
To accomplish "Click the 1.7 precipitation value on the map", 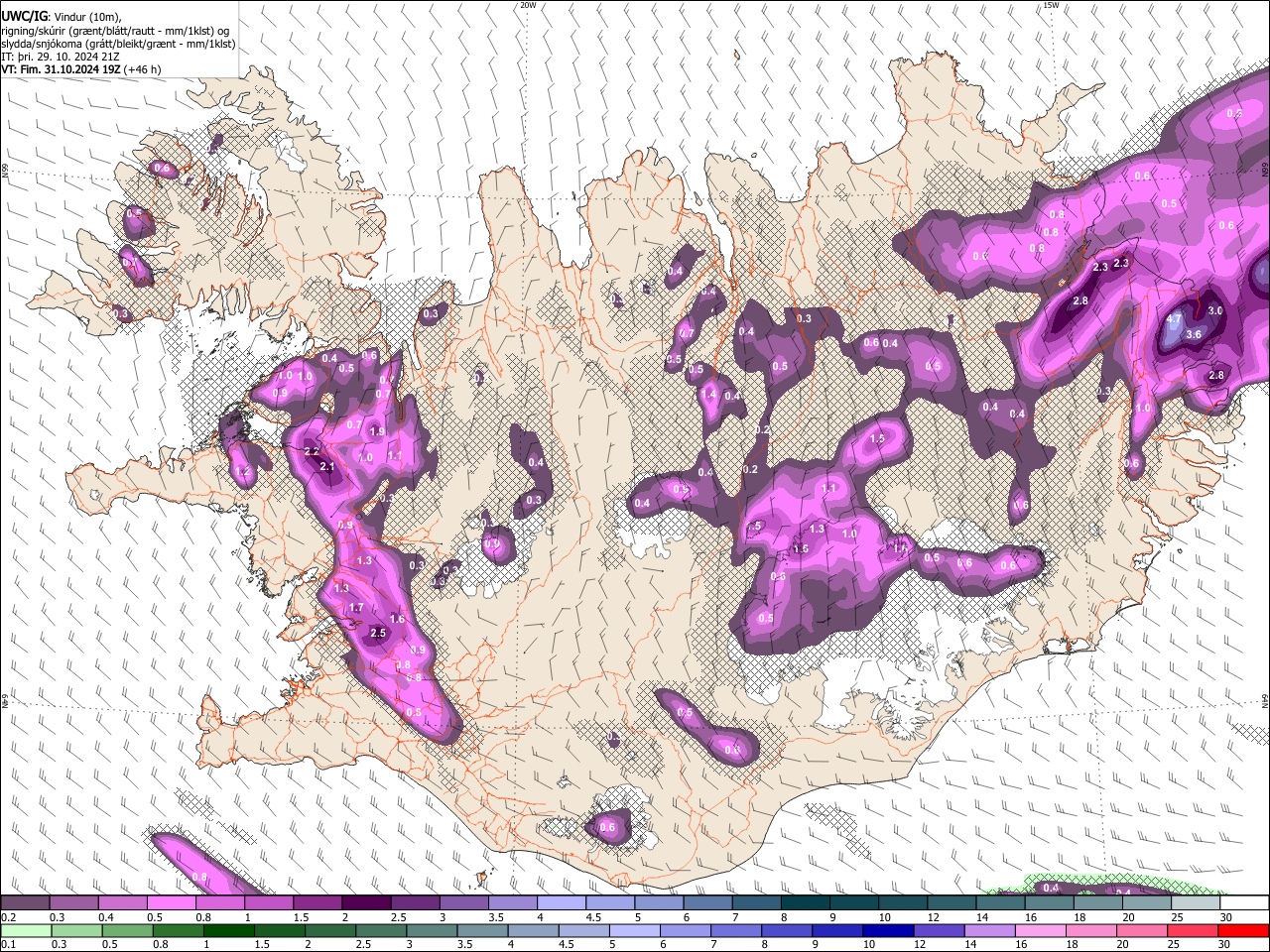I will pos(357,607).
